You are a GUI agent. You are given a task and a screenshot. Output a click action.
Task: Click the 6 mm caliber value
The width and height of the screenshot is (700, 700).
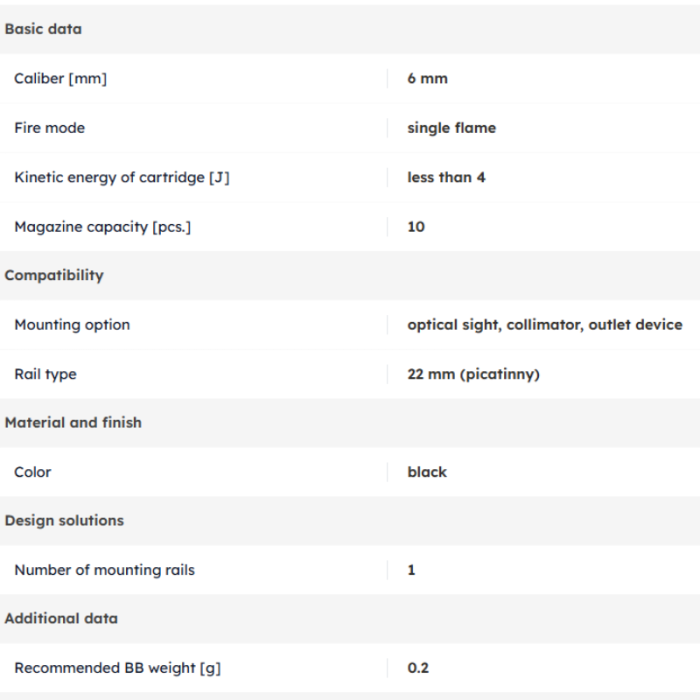tap(427, 79)
